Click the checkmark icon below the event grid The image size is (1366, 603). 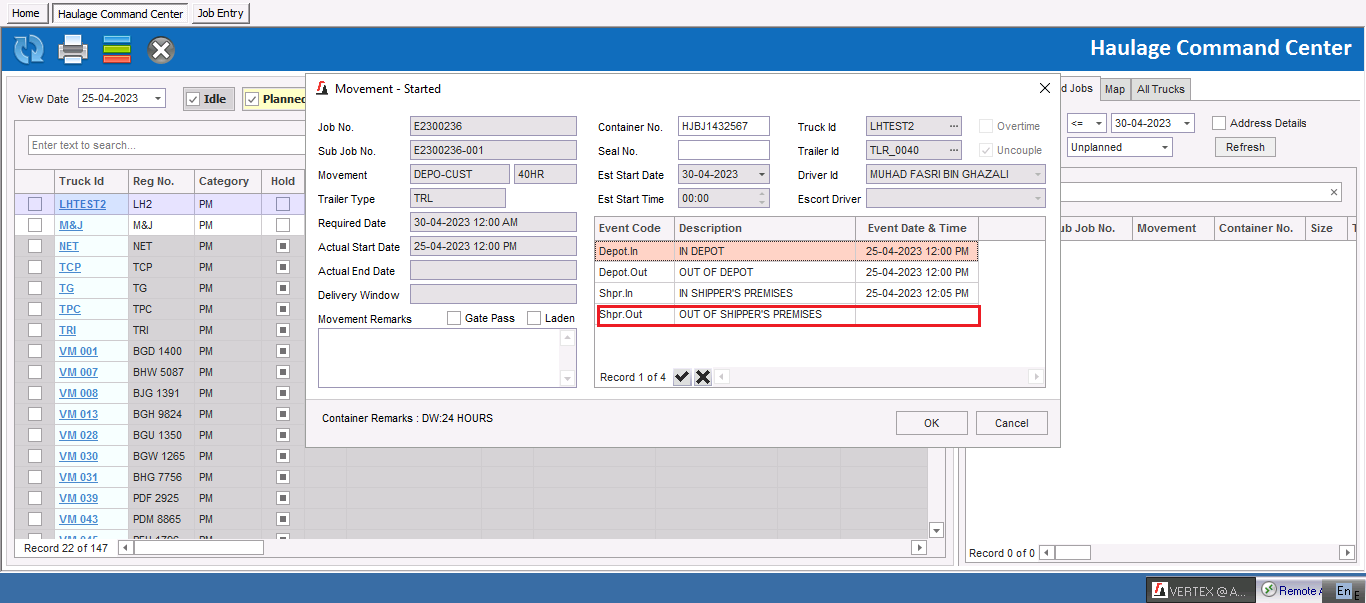[x=682, y=377]
